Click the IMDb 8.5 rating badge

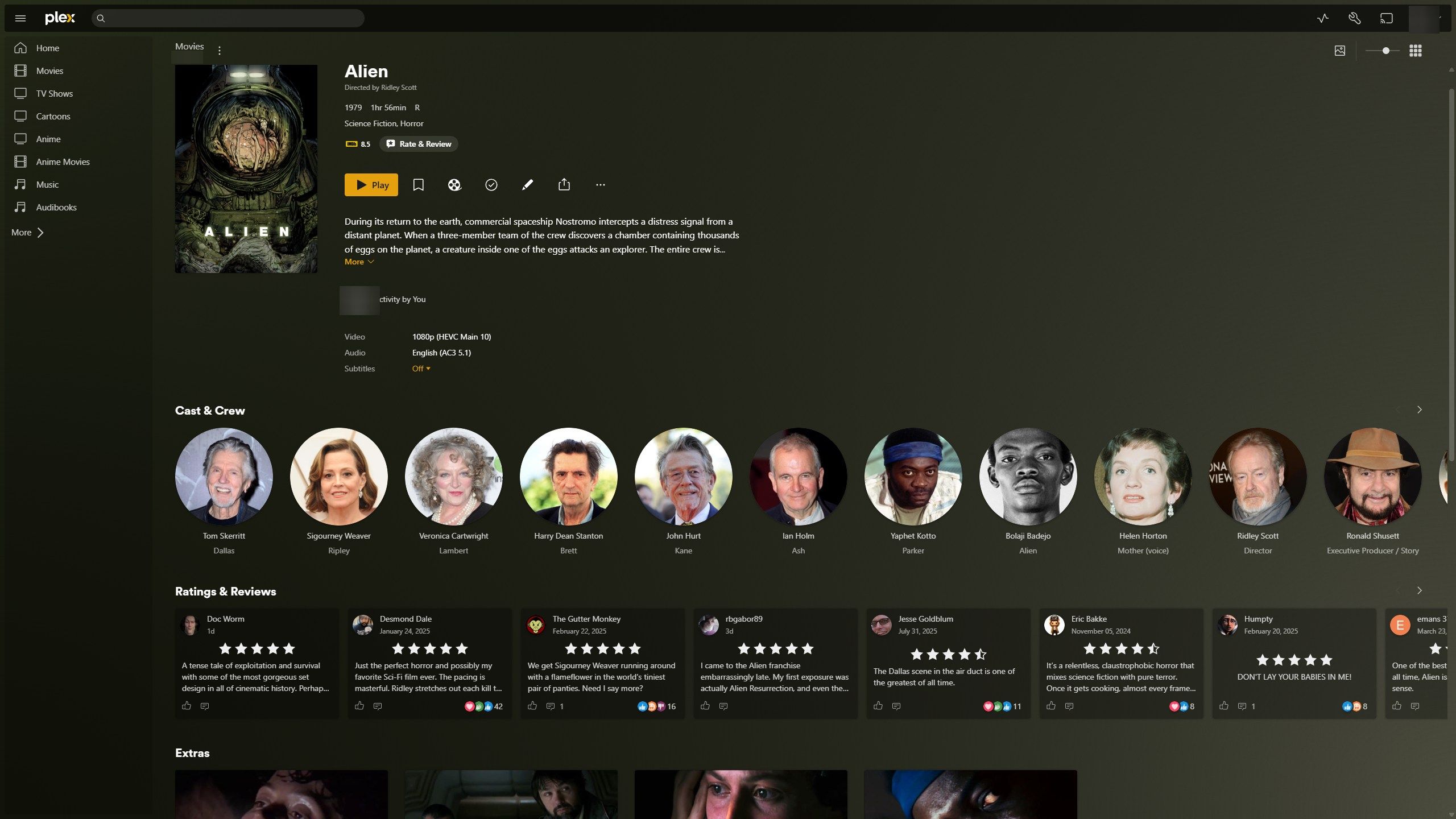pyautogui.click(x=358, y=144)
